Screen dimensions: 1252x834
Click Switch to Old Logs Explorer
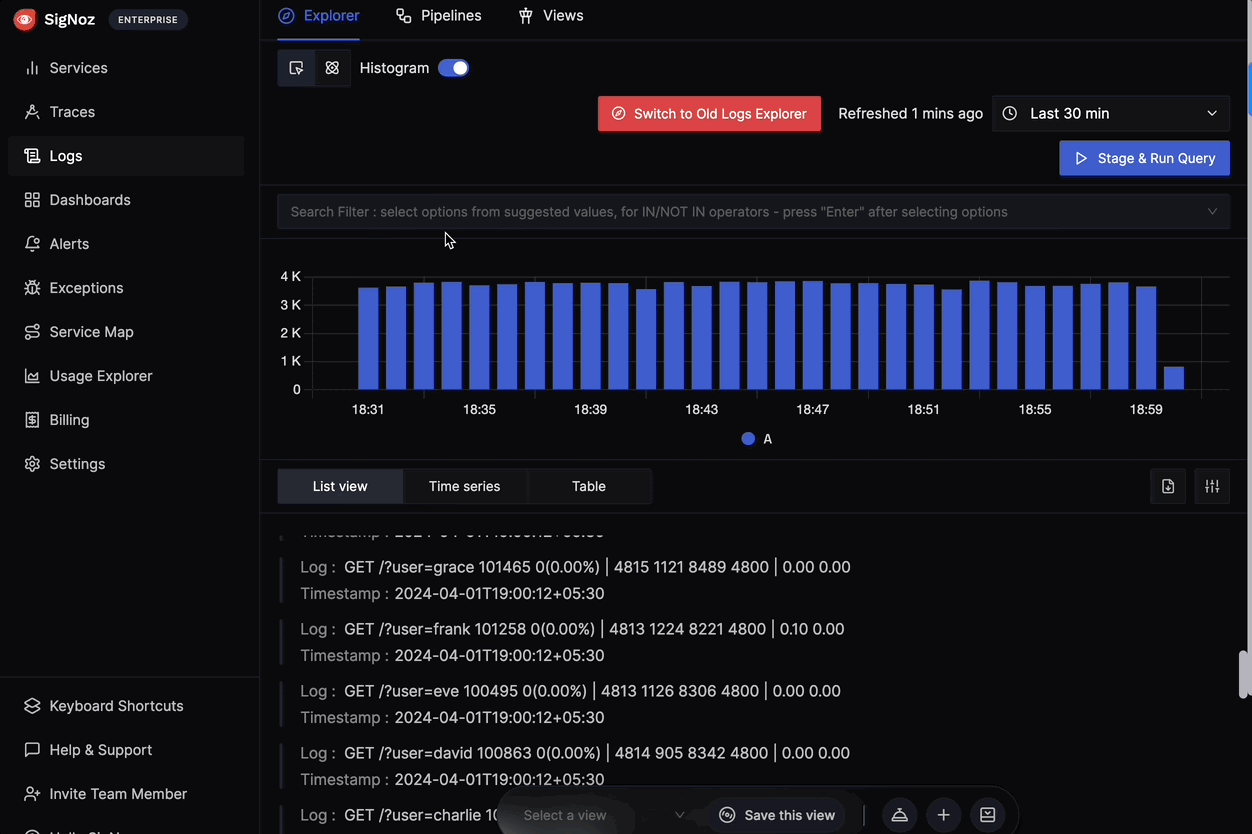[x=709, y=114]
